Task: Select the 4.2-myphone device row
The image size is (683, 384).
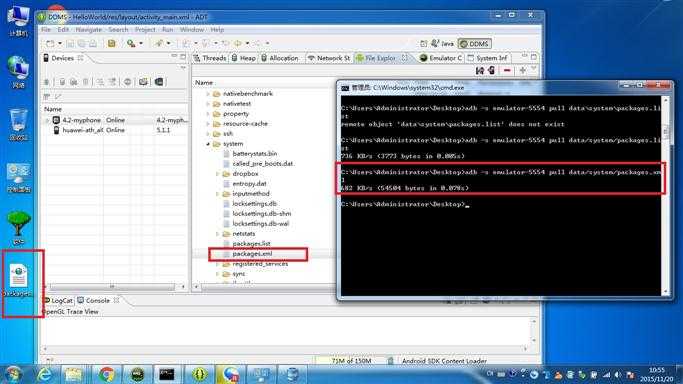Action: coord(116,120)
